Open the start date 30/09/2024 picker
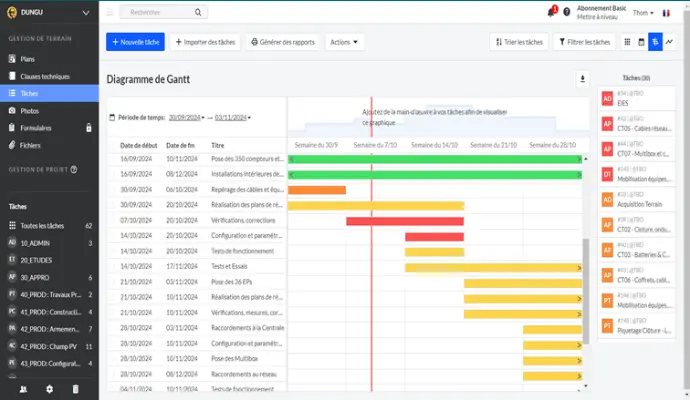690x400 pixels. 187,117
